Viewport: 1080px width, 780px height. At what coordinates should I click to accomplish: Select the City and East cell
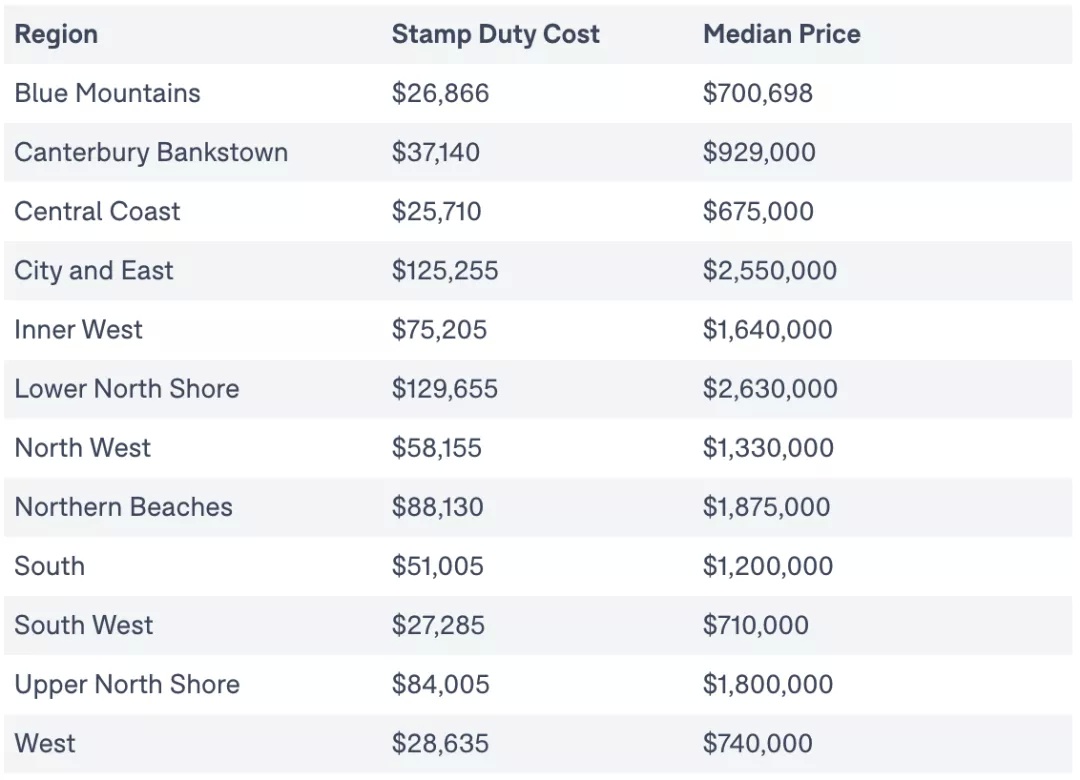tap(94, 271)
